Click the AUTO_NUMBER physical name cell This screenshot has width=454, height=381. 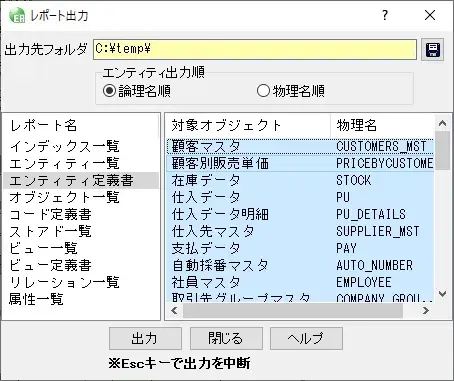[x=374, y=265]
